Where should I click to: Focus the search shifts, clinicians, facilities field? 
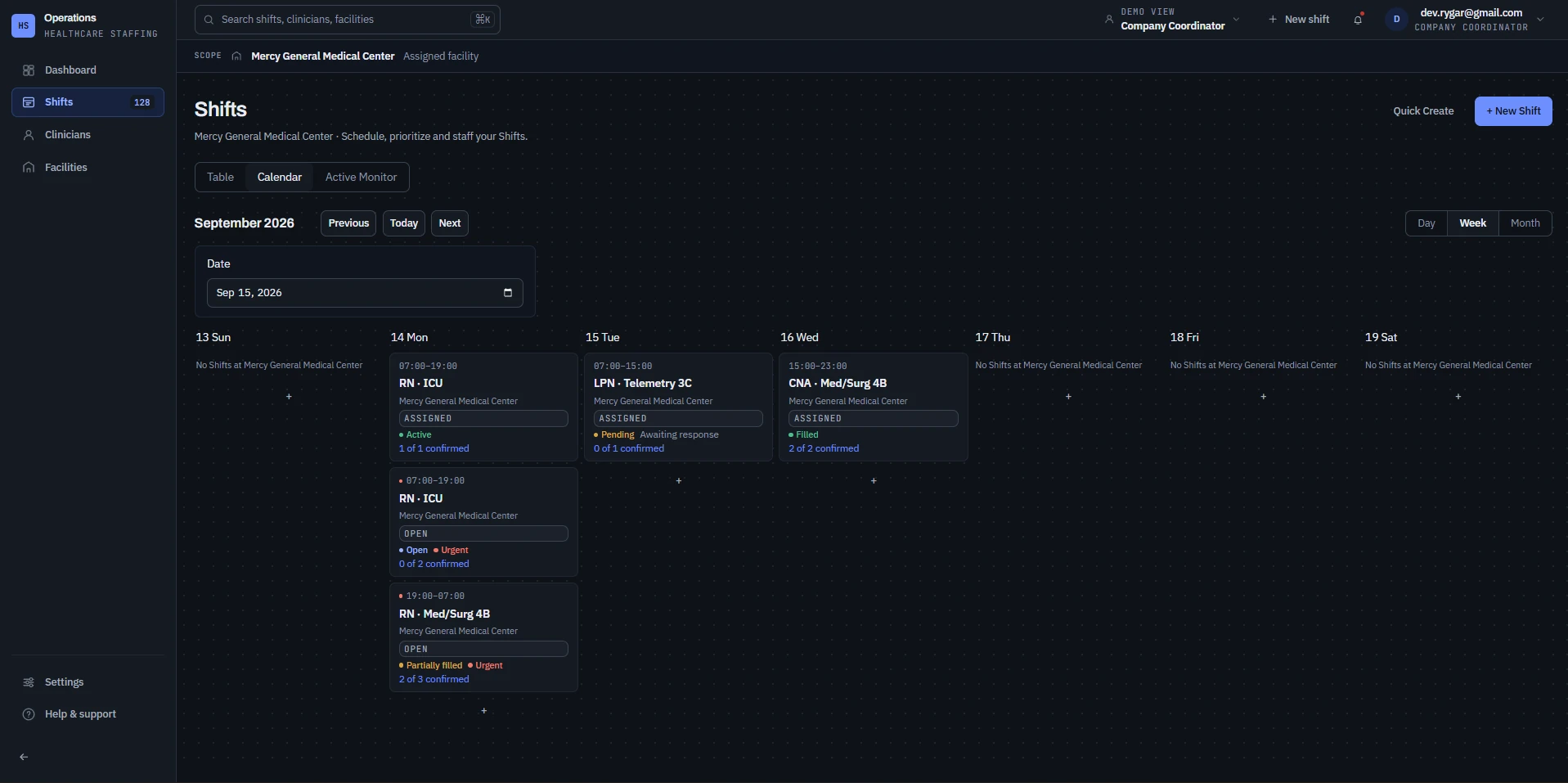click(x=347, y=20)
